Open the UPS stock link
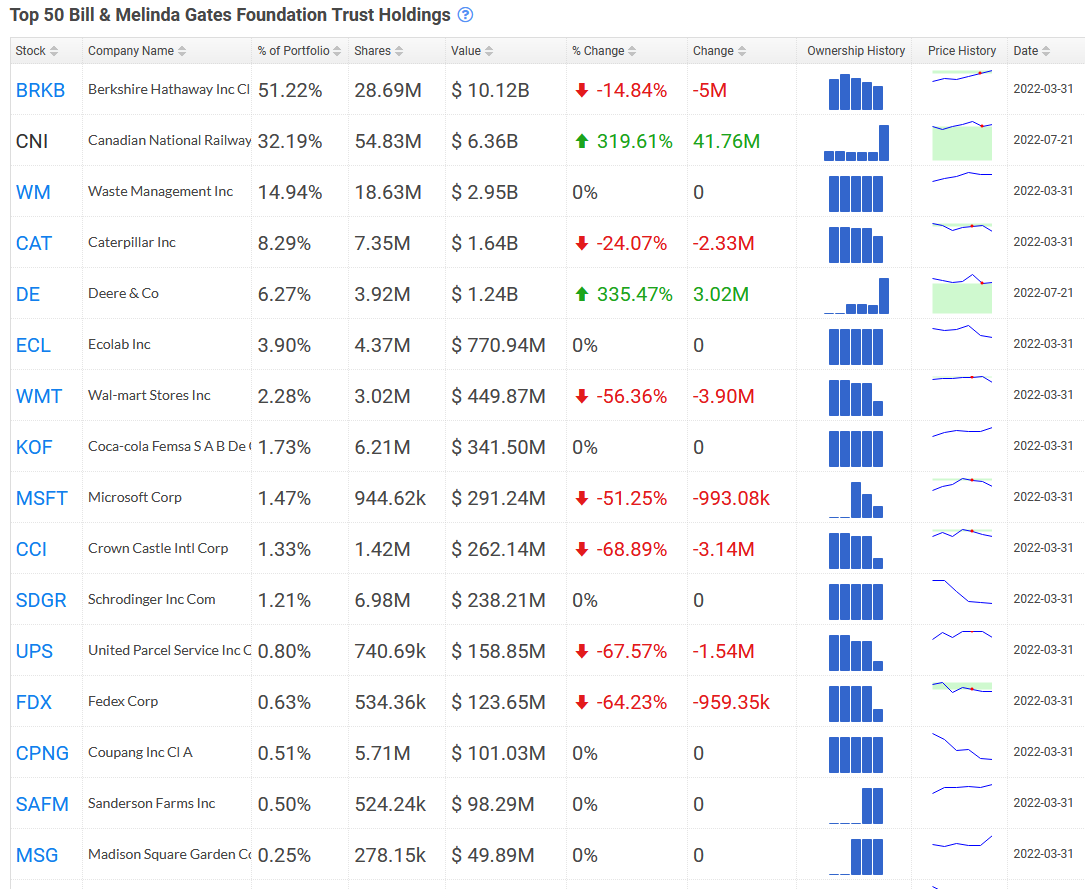Screen dimensions: 1085x889 [x=34, y=652]
